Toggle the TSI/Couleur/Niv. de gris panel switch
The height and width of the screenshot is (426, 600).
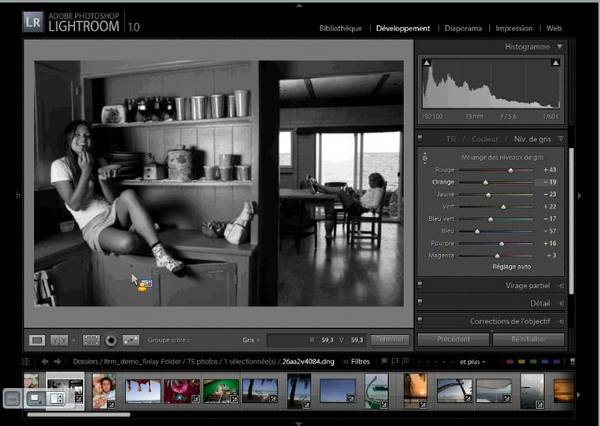pos(420,139)
